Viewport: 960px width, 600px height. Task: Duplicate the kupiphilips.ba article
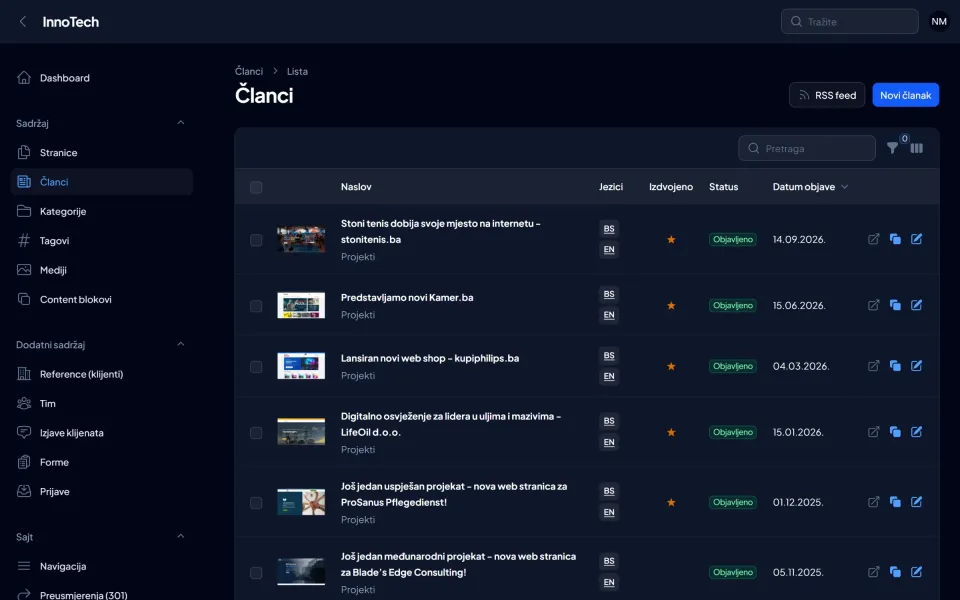(895, 366)
